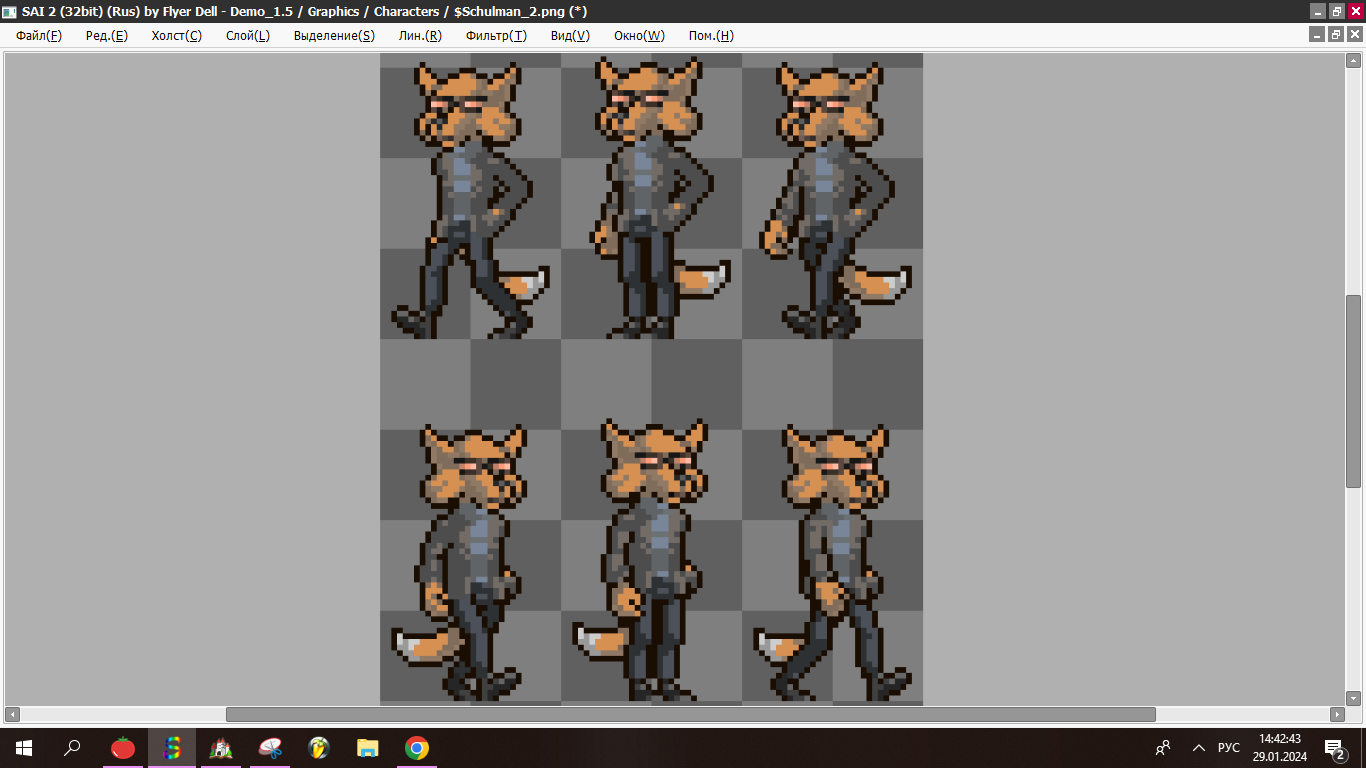Image resolution: width=1366 pixels, height=768 pixels.
Task: Open the castle icon app on taskbar
Action: pyautogui.click(x=221, y=748)
